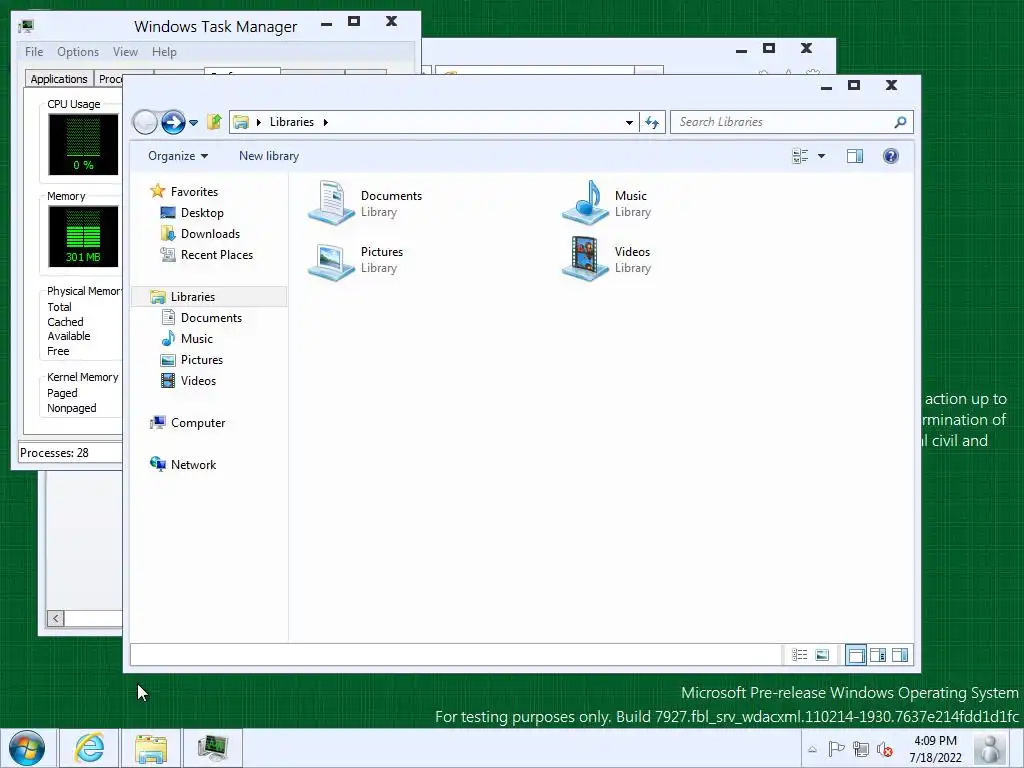The height and width of the screenshot is (768, 1024).
Task: Show hidden tray icons arrow
Action: [812, 749]
